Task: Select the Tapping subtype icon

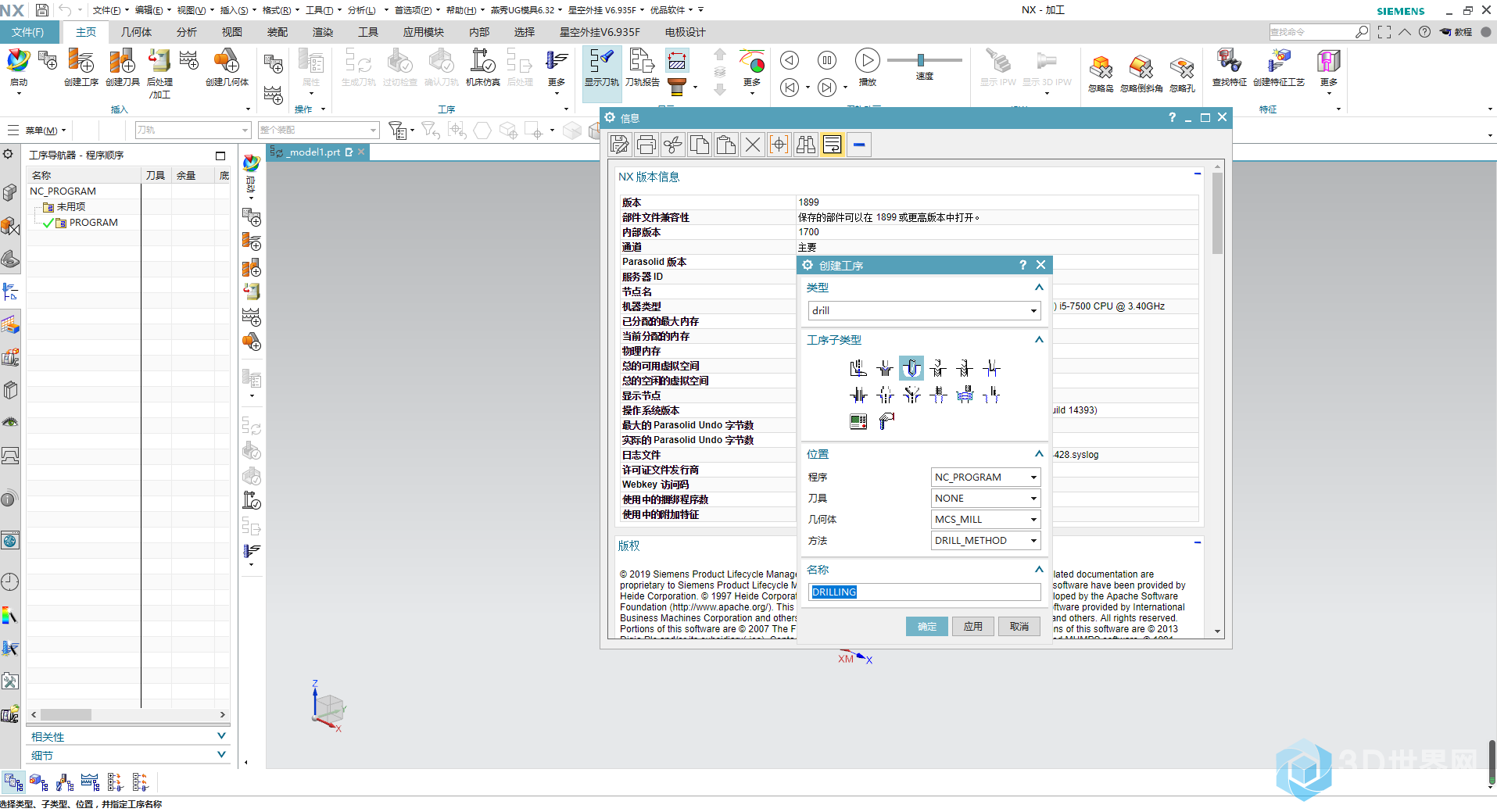Action: coord(938,395)
